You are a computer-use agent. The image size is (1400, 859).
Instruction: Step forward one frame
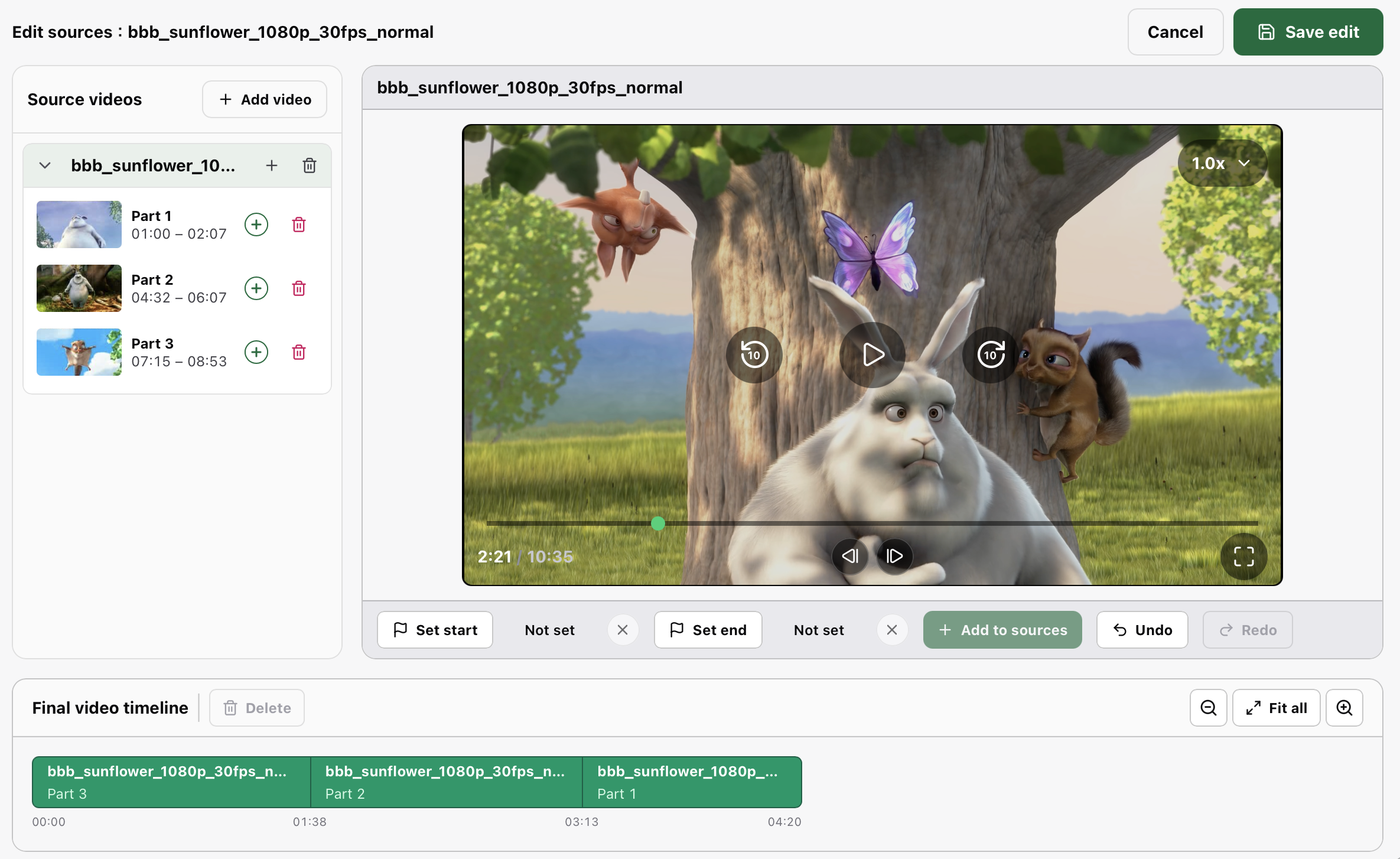[894, 556]
